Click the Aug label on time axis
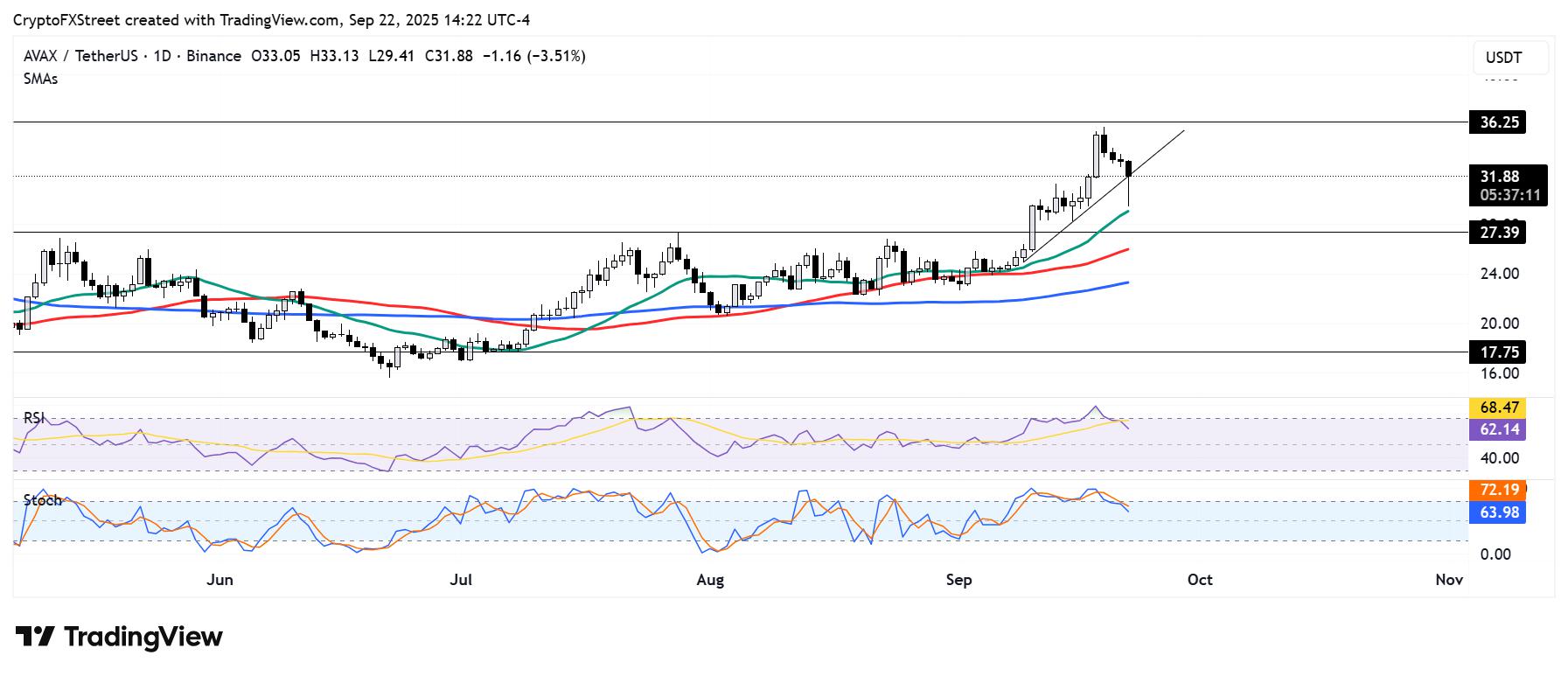This screenshot has width=1568, height=676. click(x=710, y=580)
